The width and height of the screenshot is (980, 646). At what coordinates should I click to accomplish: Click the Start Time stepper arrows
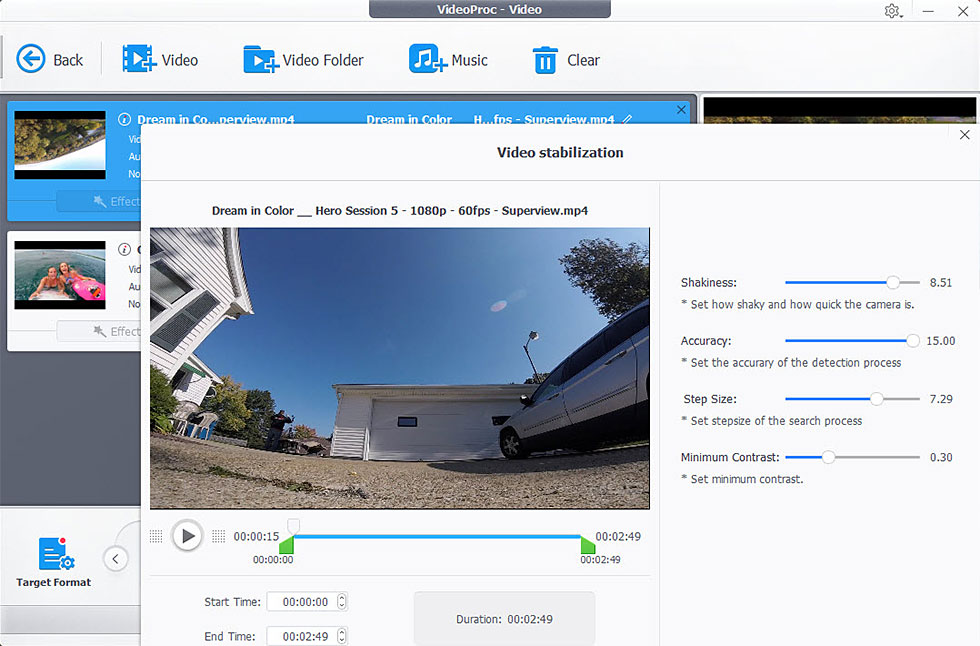342,602
